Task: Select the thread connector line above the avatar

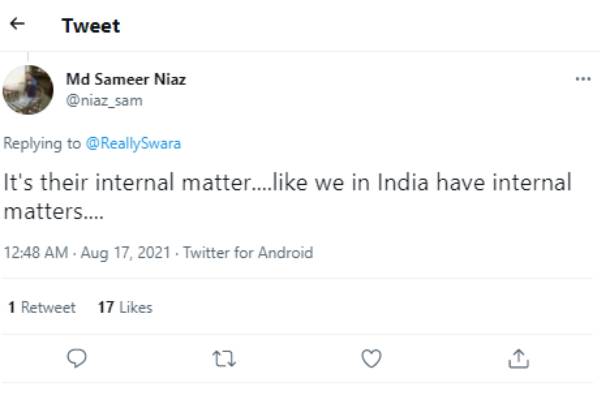Action: 28,57
